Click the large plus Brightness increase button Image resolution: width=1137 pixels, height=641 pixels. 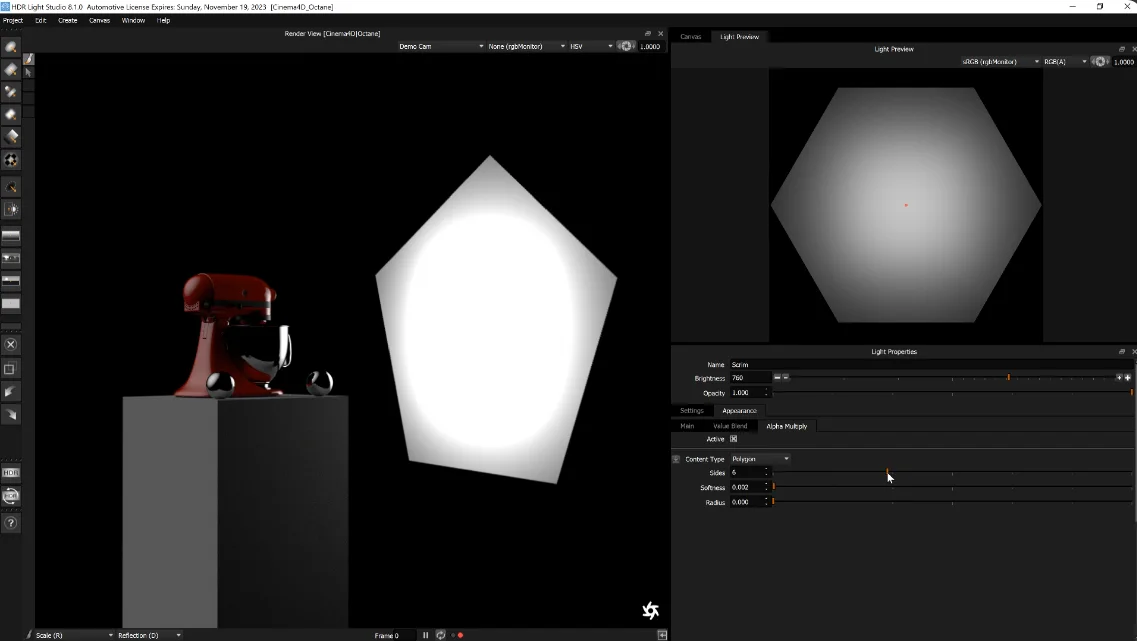(x=1128, y=378)
